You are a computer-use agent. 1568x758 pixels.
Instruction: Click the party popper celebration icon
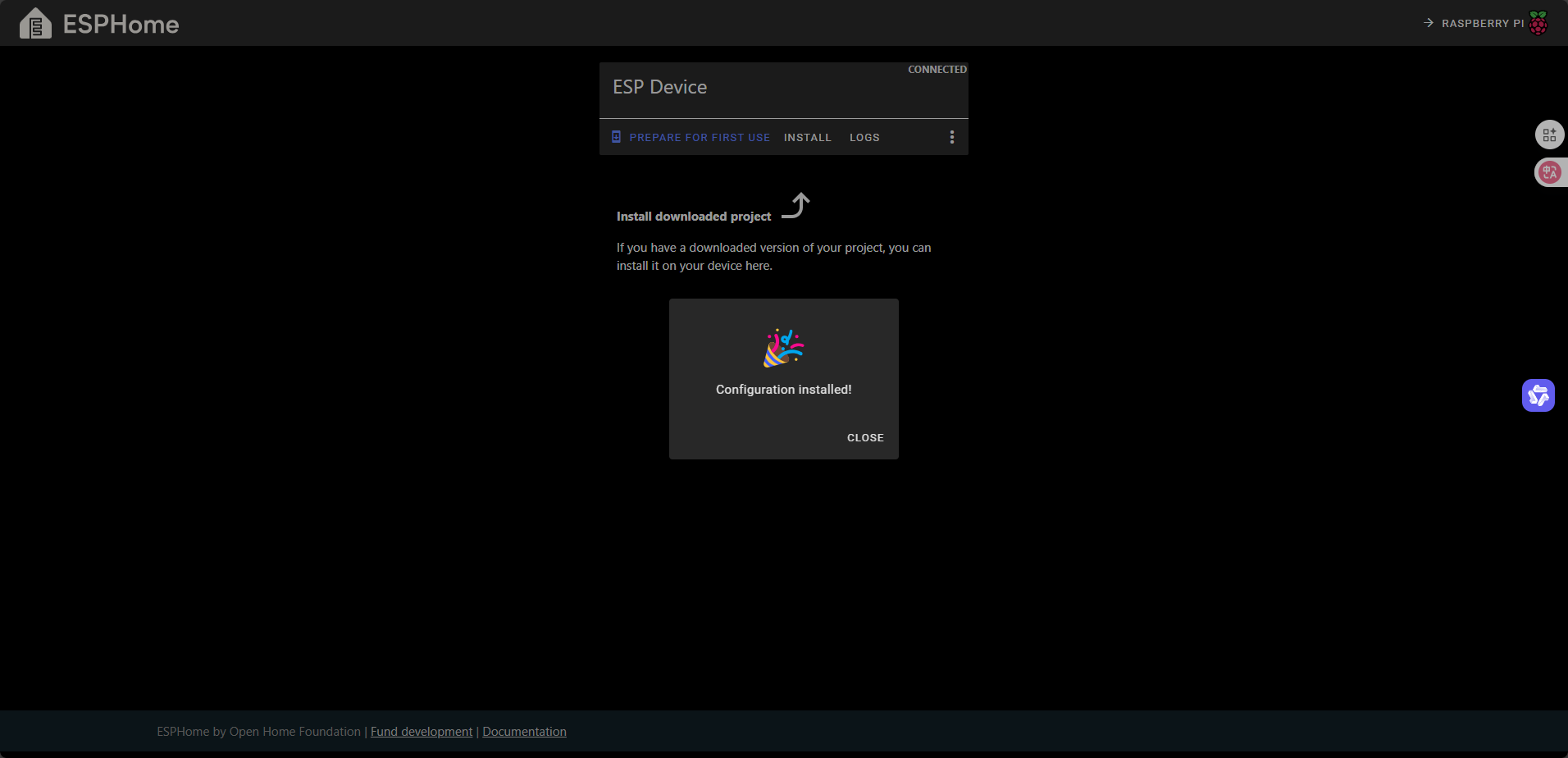tap(784, 348)
